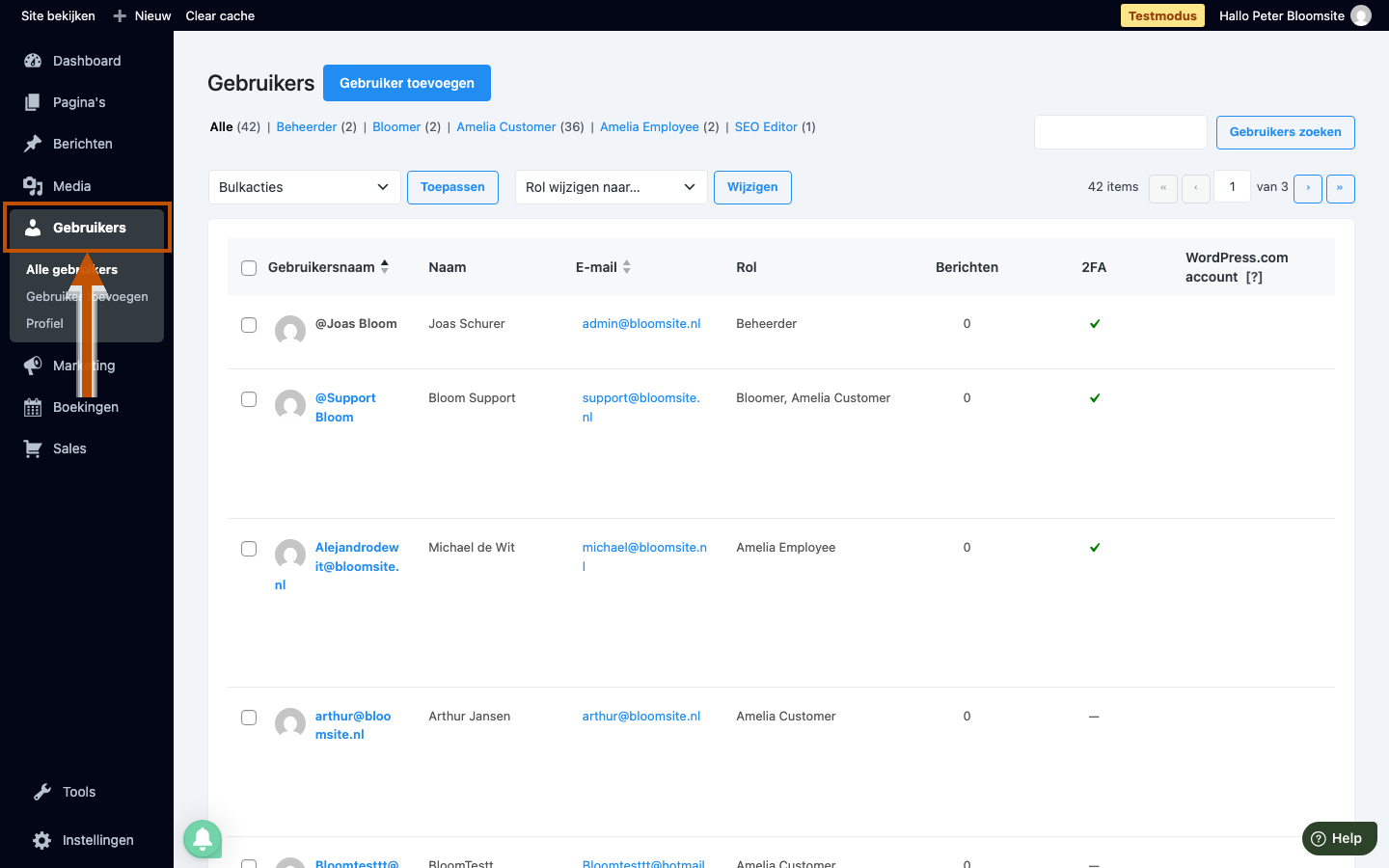Screen dimensions: 1389x868
Task: Open Dashboard in the sidebar
Action: pos(87,61)
